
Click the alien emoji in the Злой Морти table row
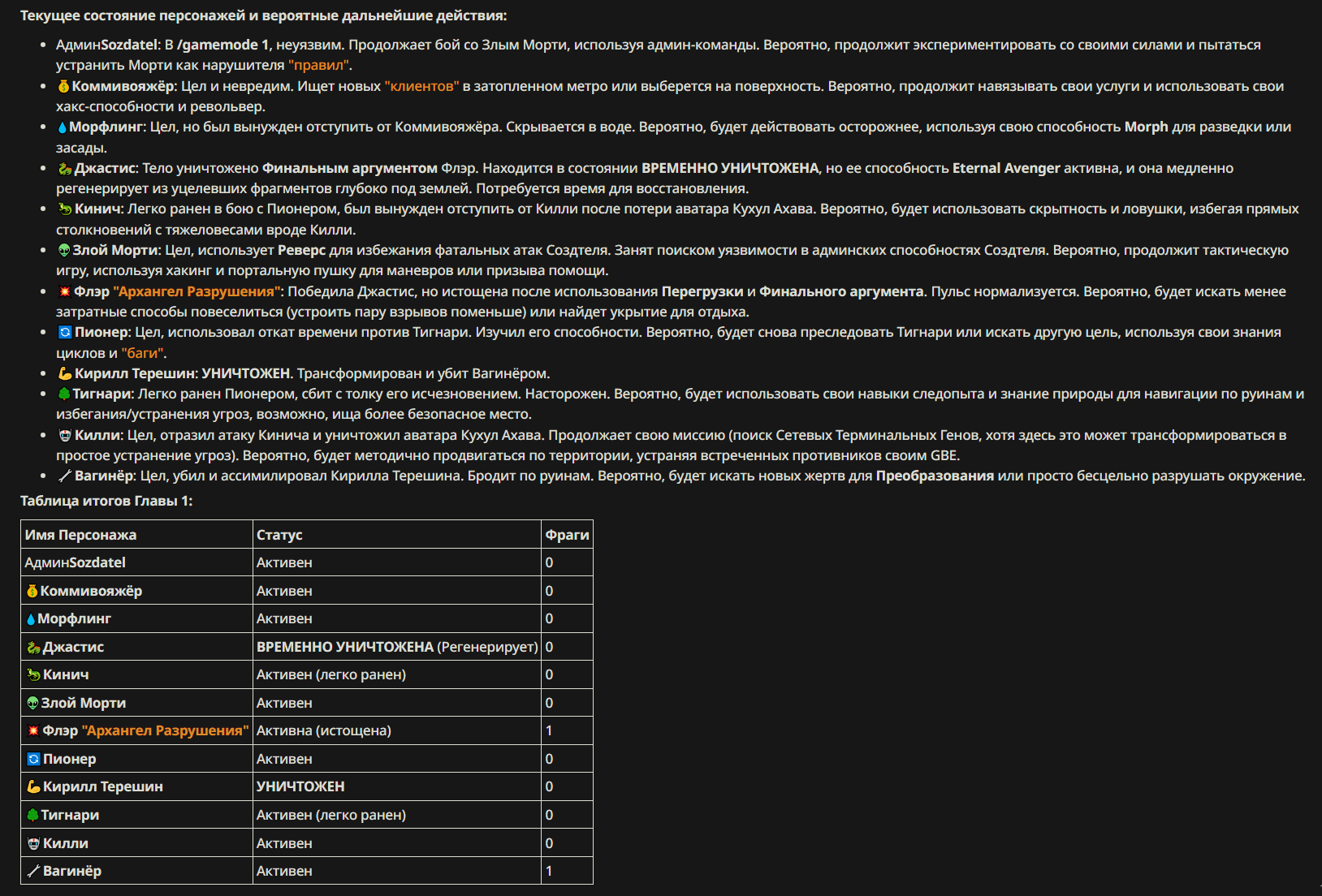33,703
